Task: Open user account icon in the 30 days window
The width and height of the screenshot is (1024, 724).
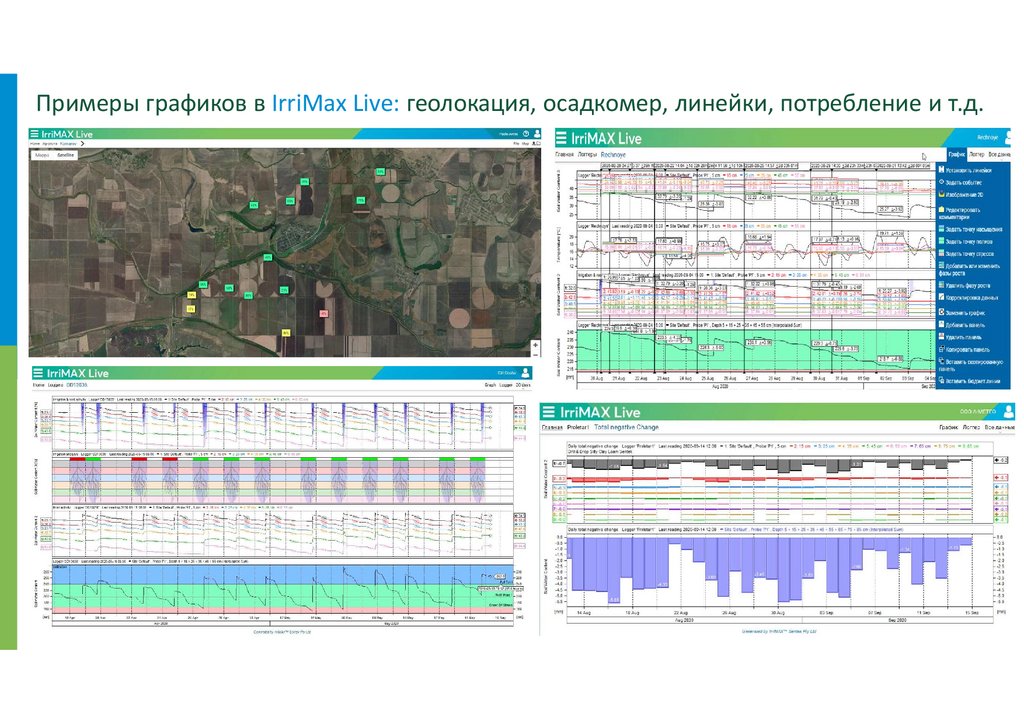Action: point(526,373)
